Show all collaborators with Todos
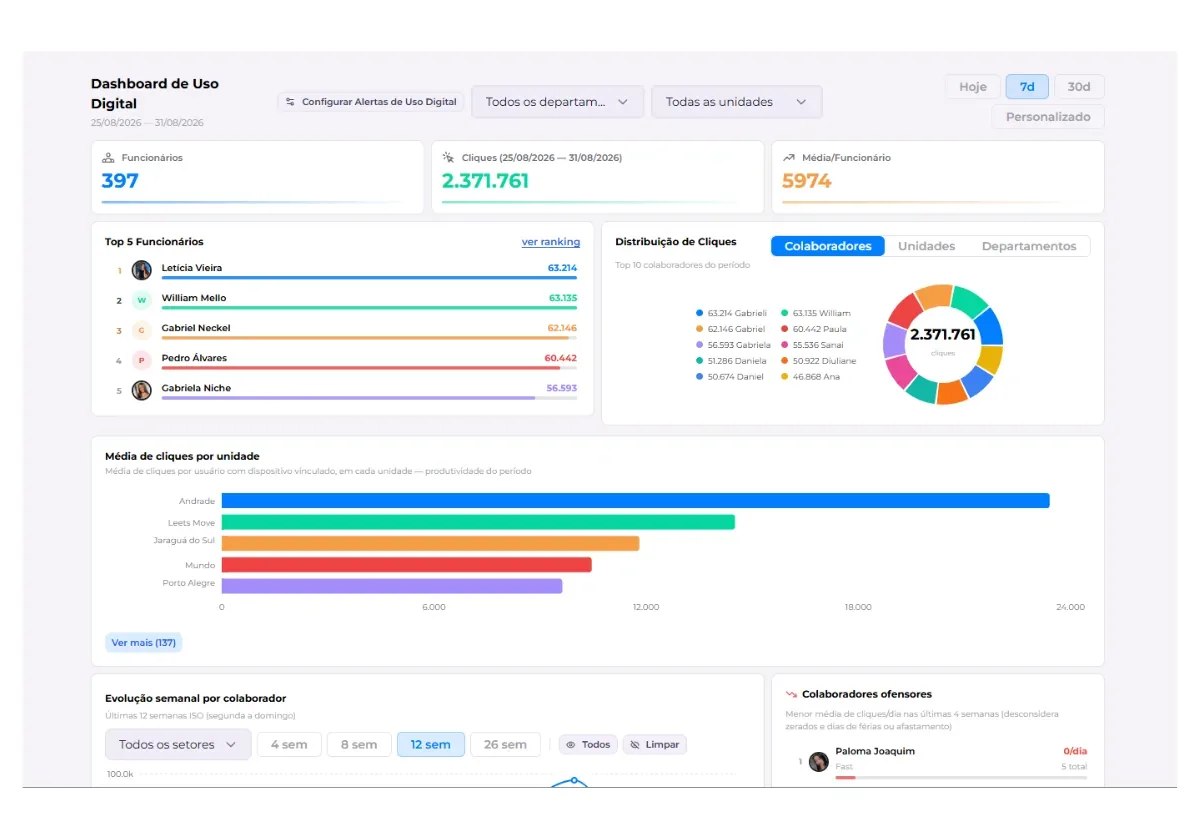Image resolution: width=1200 pixels, height=838 pixels. click(x=588, y=745)
